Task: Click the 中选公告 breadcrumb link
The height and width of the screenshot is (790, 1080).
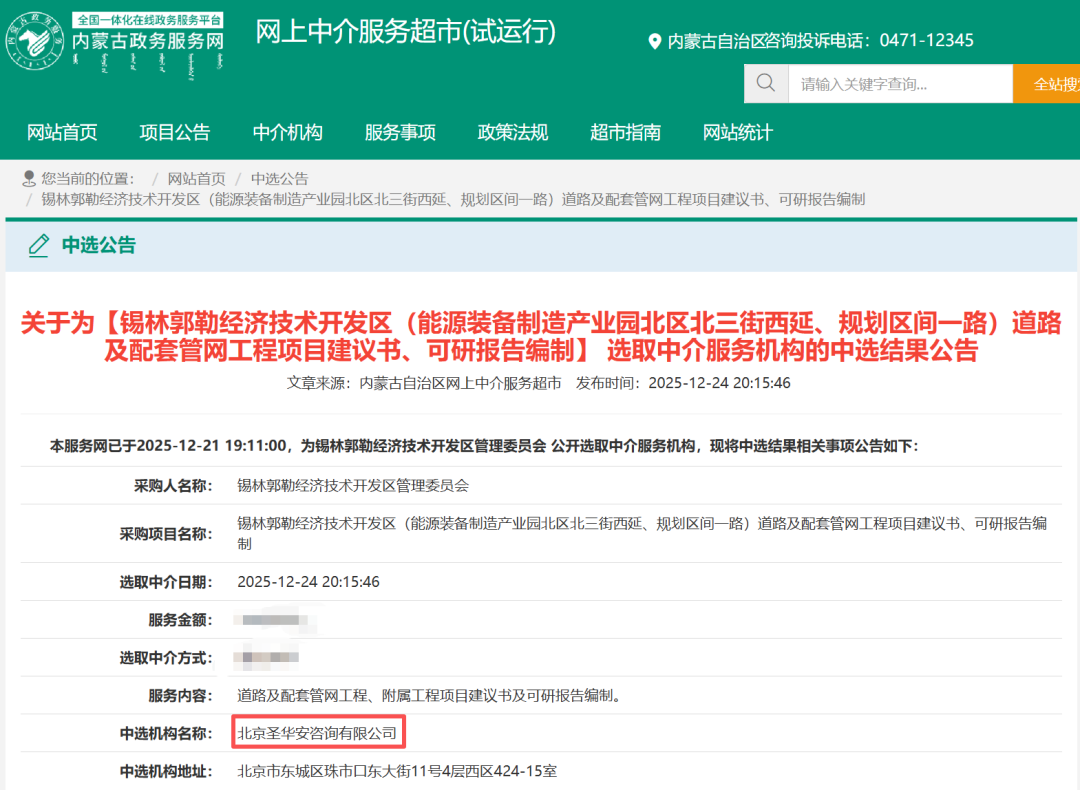Action: click(x=280, y=178)
